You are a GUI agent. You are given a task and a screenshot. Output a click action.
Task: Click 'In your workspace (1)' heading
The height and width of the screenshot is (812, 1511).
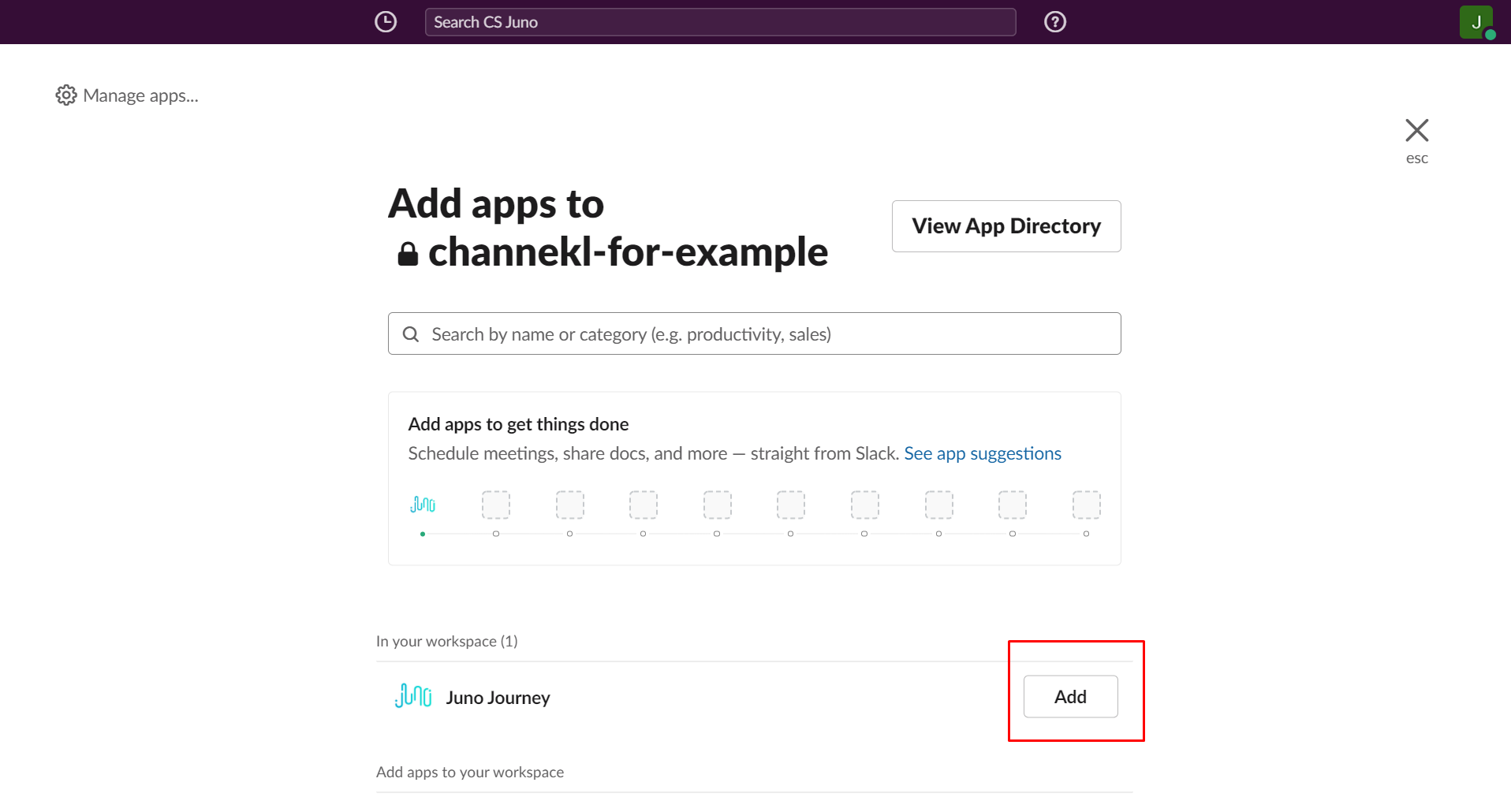pyautogui.click(x=446, y=641)
